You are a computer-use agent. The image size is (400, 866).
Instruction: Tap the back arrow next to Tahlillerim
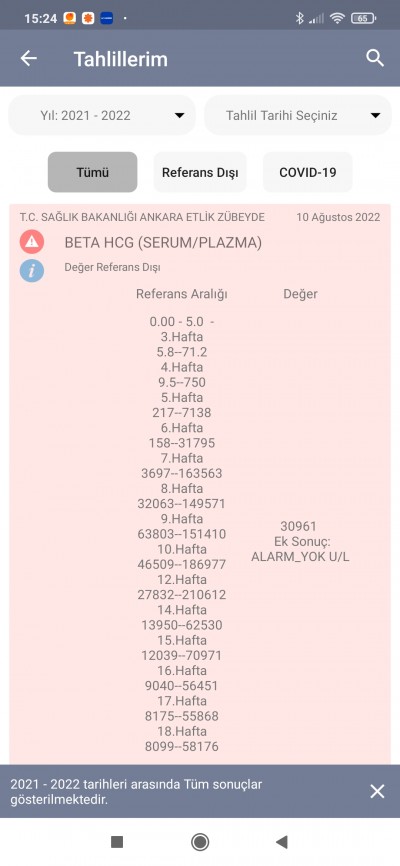coord(29,59)
